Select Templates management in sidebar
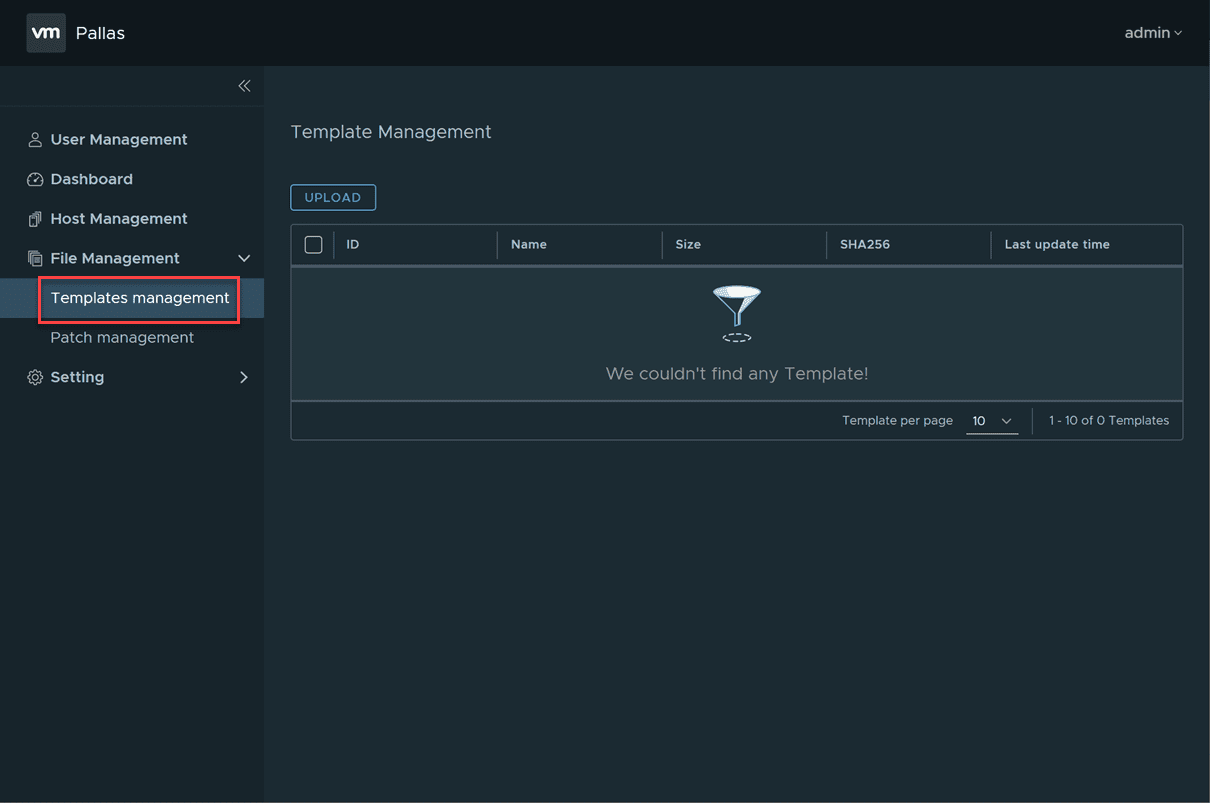This screenshot has width=1210, height=803. [x=140, y=298]
